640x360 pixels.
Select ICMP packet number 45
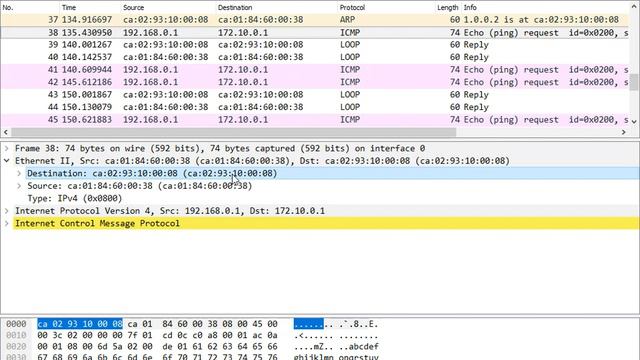coord(314,120)
